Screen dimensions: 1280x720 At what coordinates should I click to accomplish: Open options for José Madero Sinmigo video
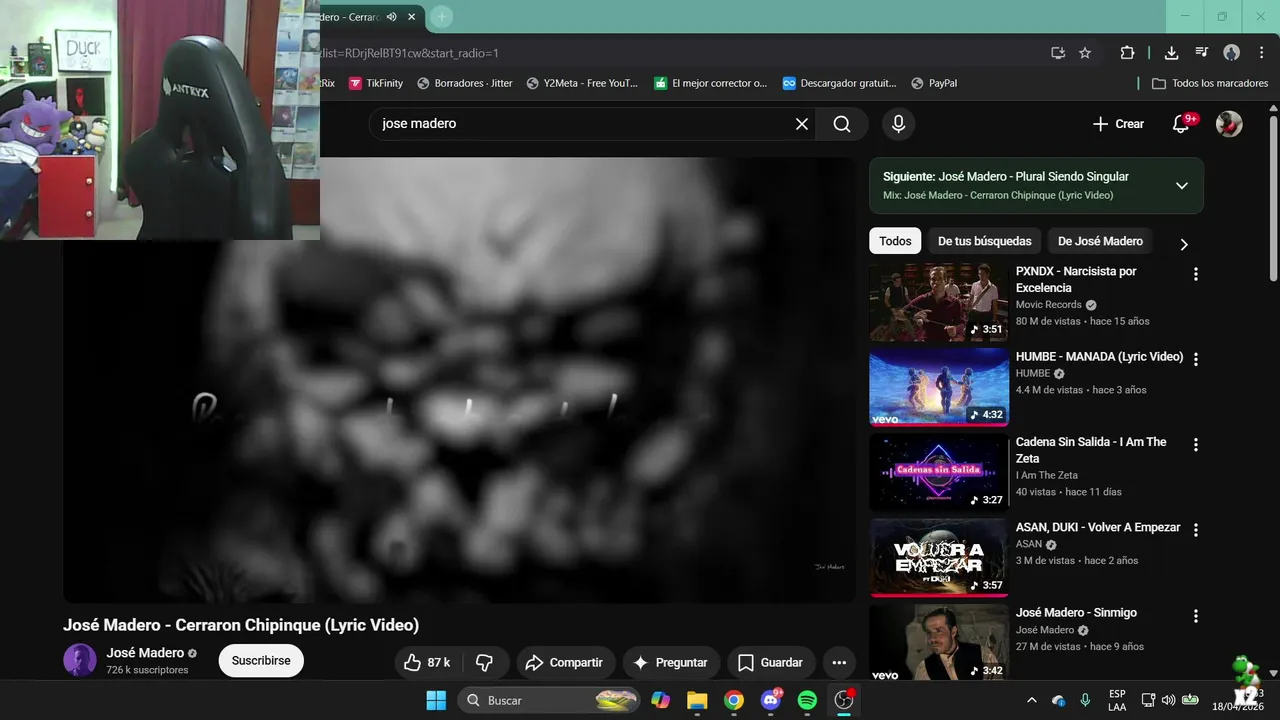click(1195, 616)
